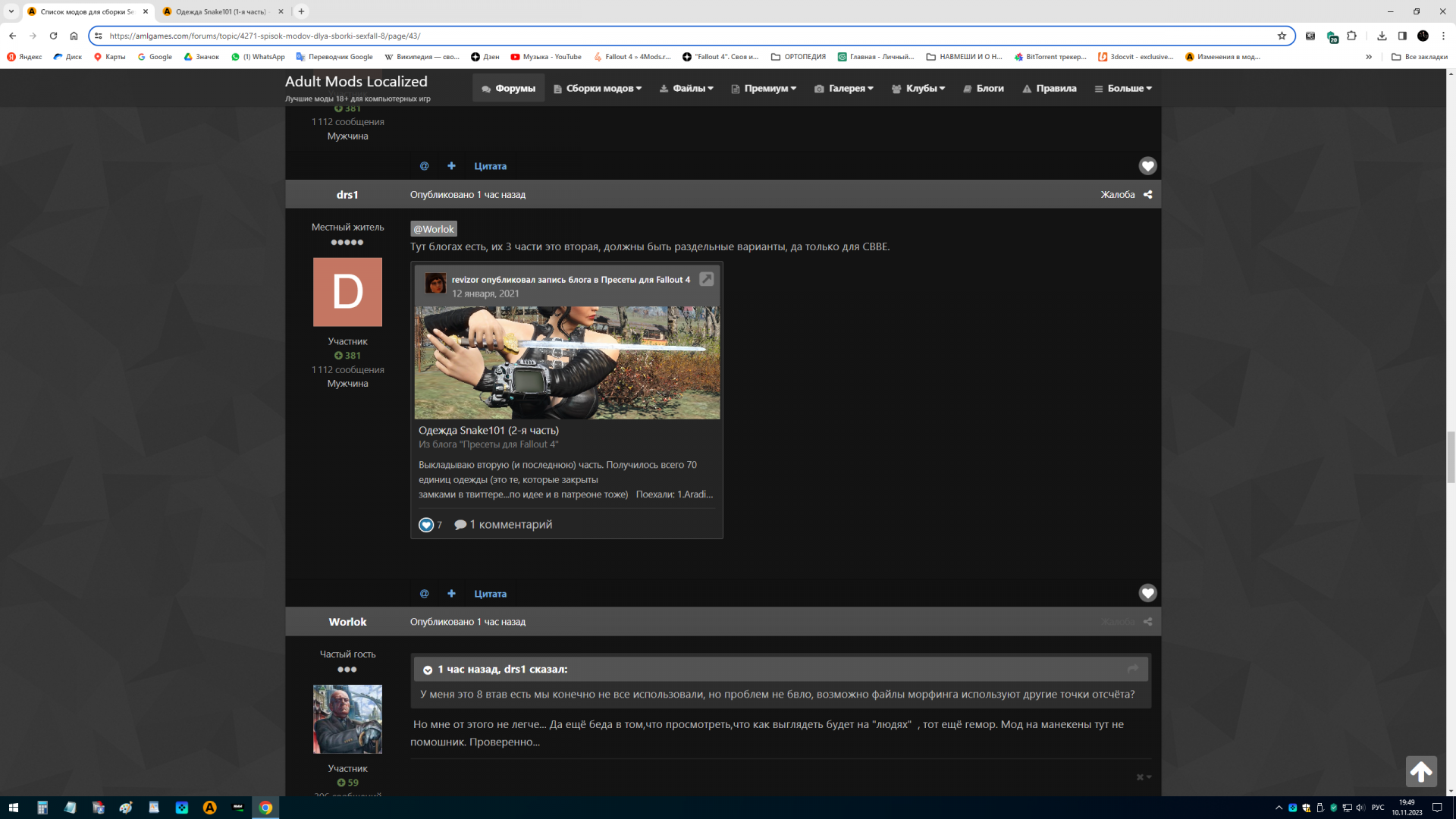The image size is (1456, 819).
Task: Click heart reaction on drs1's post
Action: click(x=1147, y=593)
